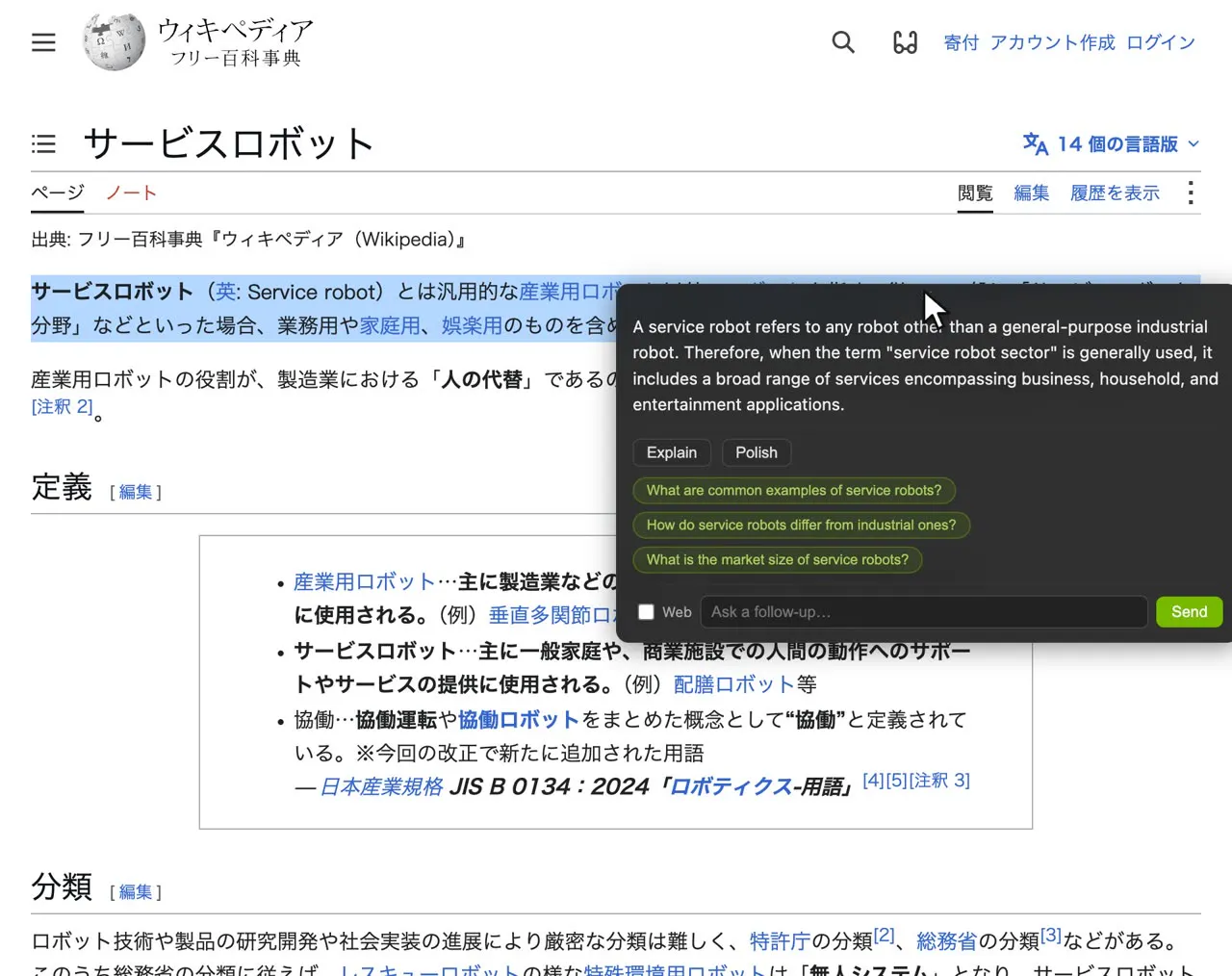Open the 産業用ロボット link in the 定義 list
Image resolution: width=1232 pixels, height=976 pixels.
tap(365, 581)
